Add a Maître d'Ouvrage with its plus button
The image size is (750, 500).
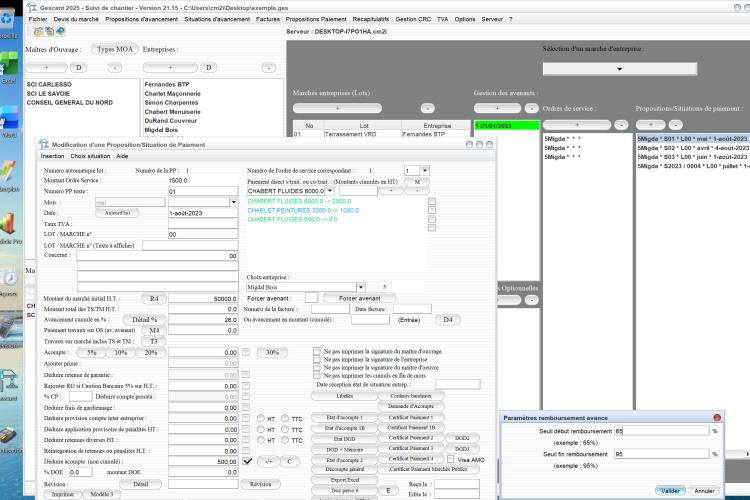click(x=46, y=67)
